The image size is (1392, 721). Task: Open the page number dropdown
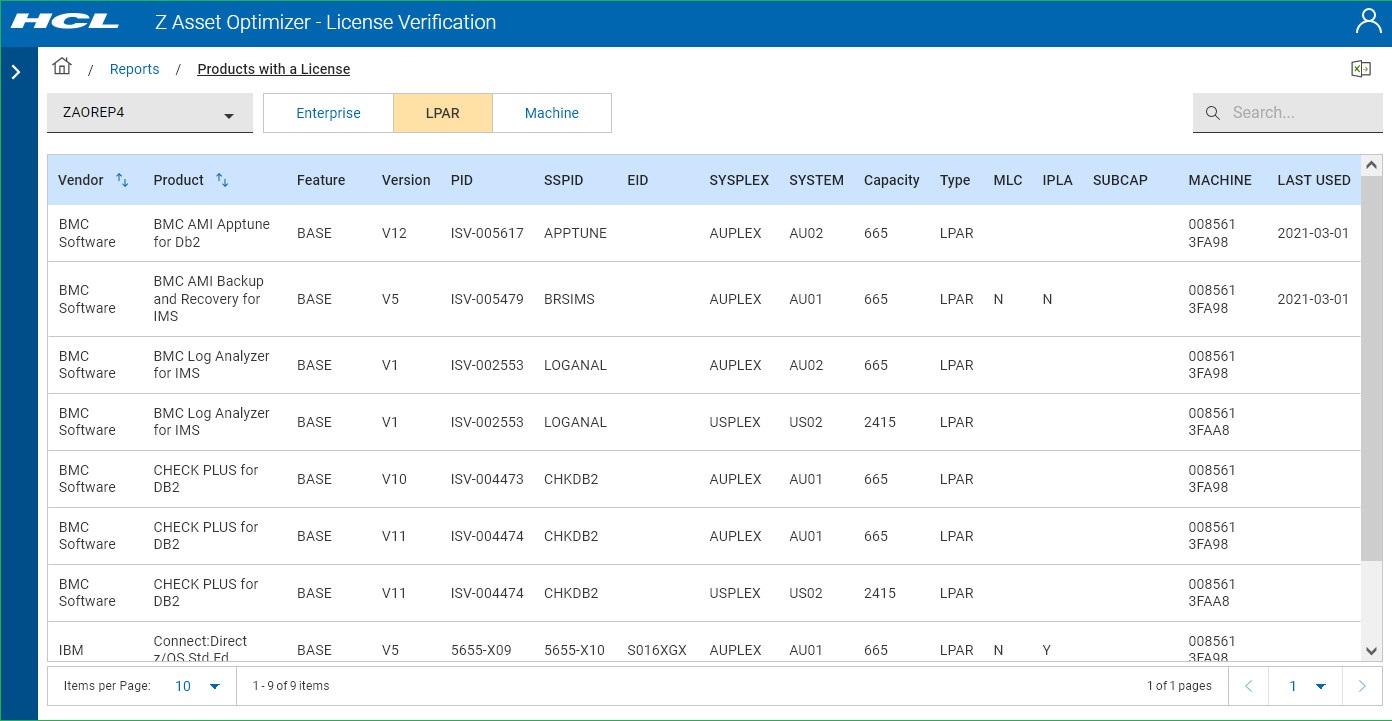(x=1306, y=686)
